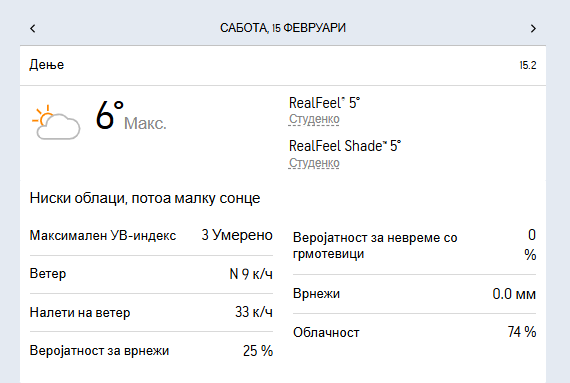The width and height of the screenshot is (570, 383).
Task: Click the RealFeel Shade 5° text
Action: point(345,146)
